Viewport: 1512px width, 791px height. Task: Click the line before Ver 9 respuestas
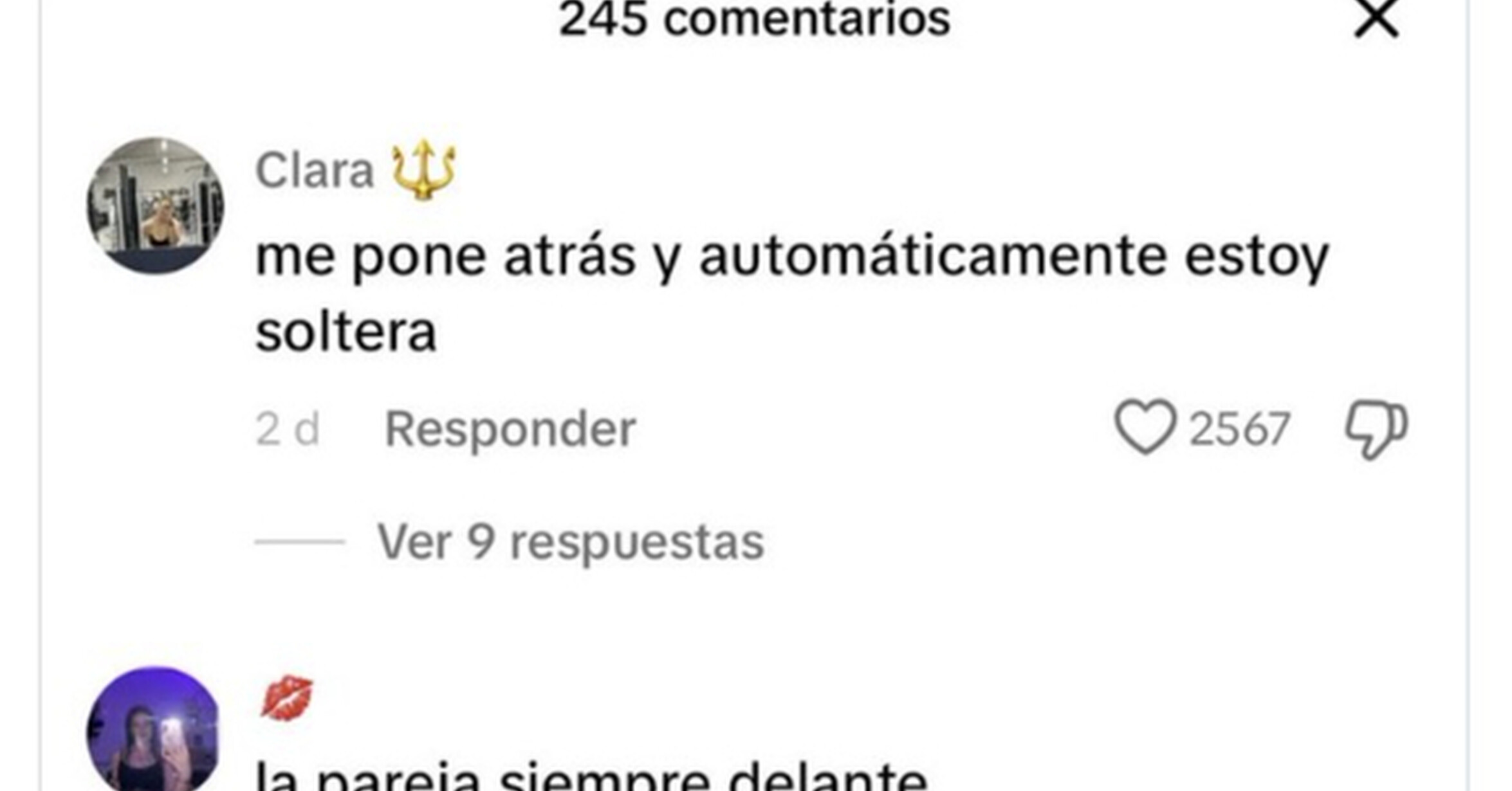[x=300, y=542]
